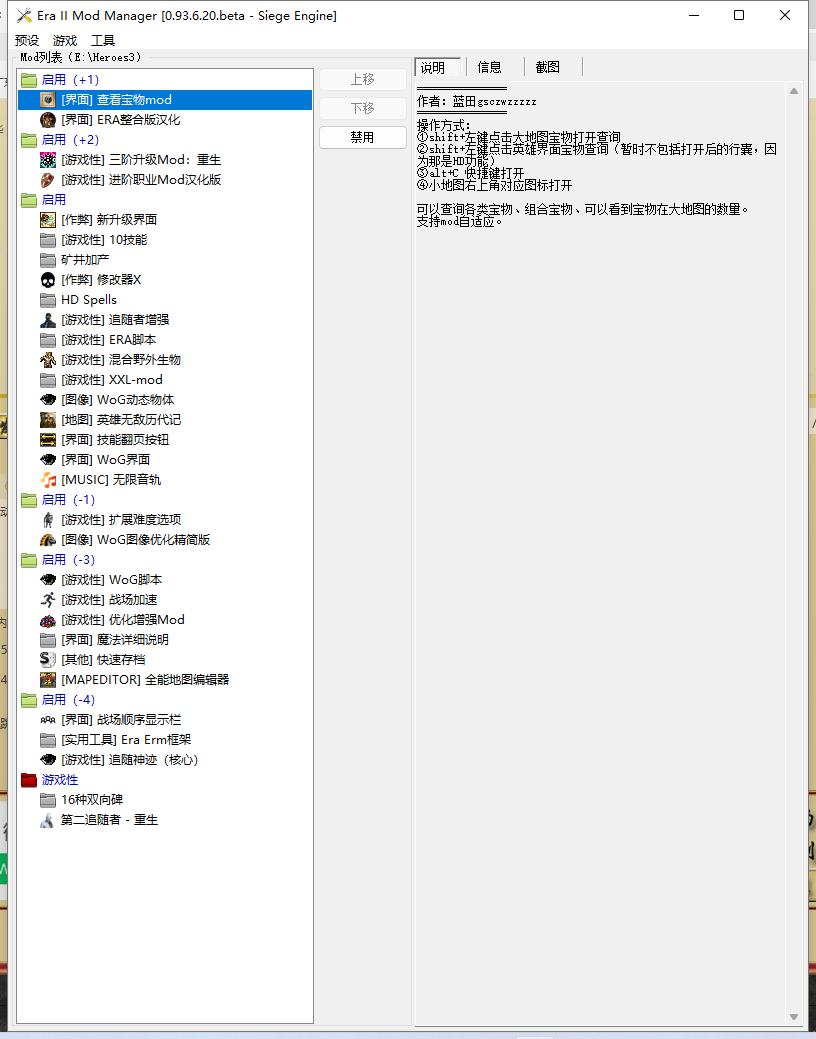Image resolution: width=816 pixels, height=1039 pixels.
Task: Select the Era Erm框架 mod row
Action: click(x=164, y=739)
